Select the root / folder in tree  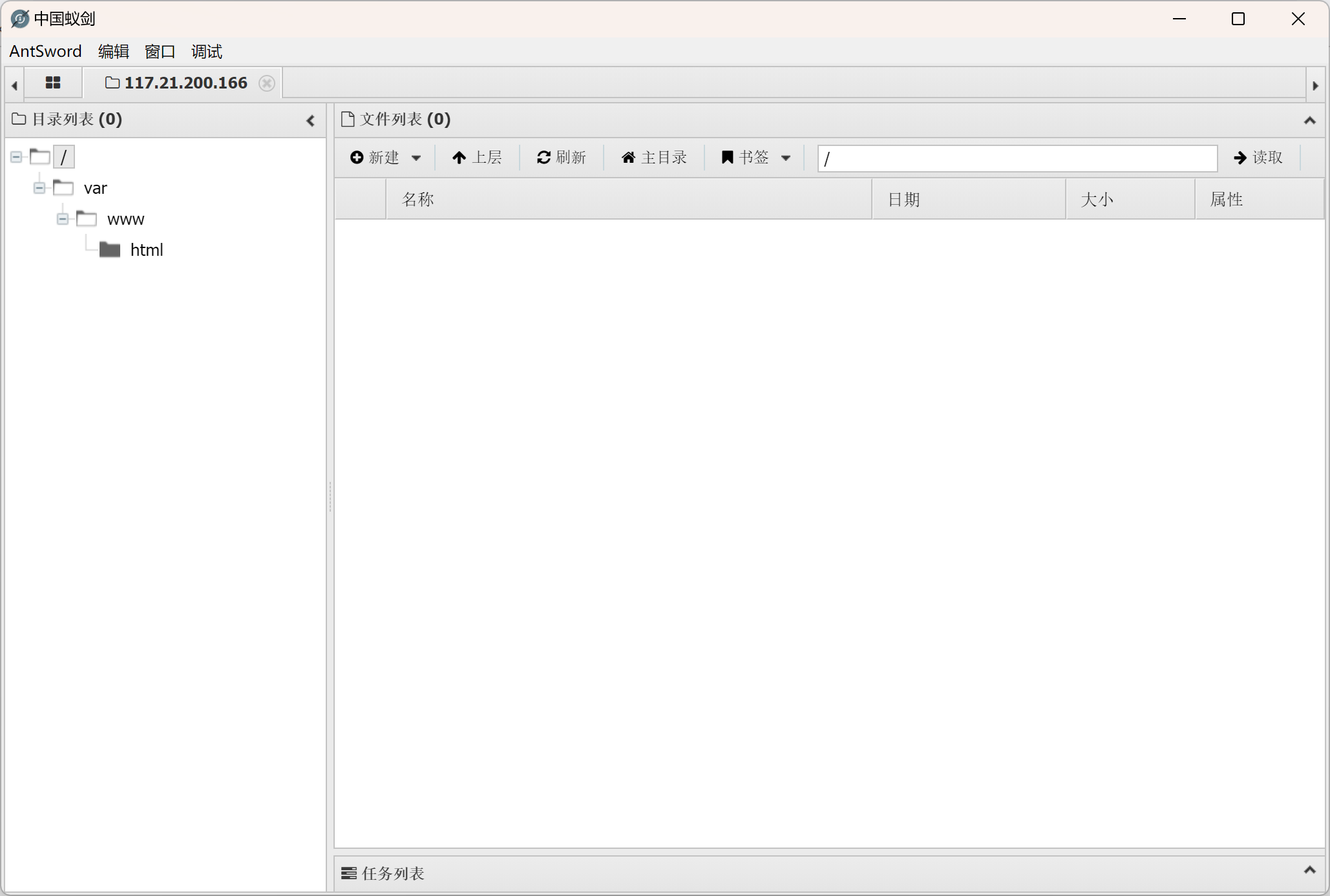tap(64, 157)
